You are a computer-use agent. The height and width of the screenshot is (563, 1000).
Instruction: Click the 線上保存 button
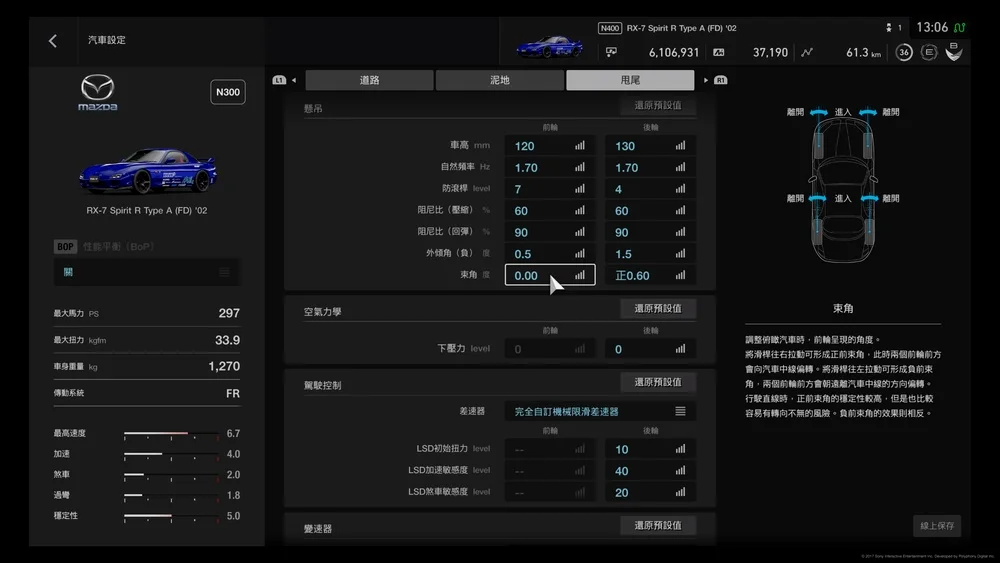pos(937,526)
